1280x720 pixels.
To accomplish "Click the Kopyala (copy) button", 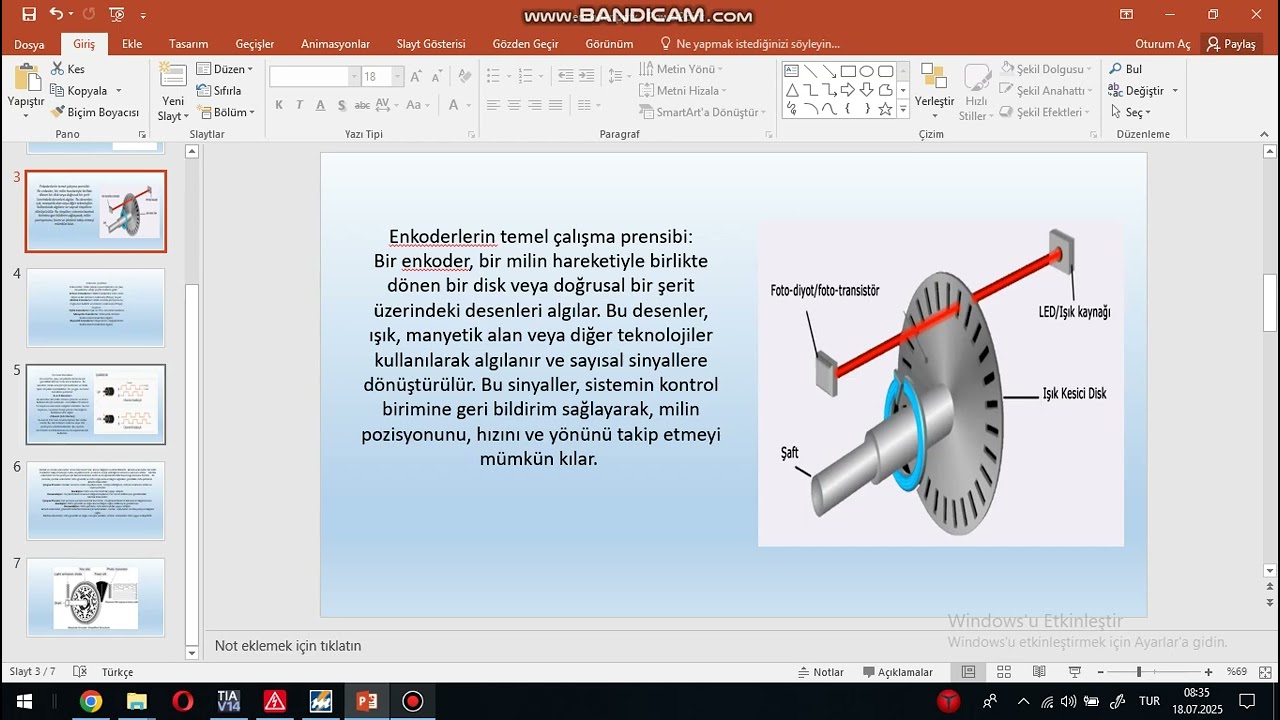I will pyautogui.click(x=79, y=90).
